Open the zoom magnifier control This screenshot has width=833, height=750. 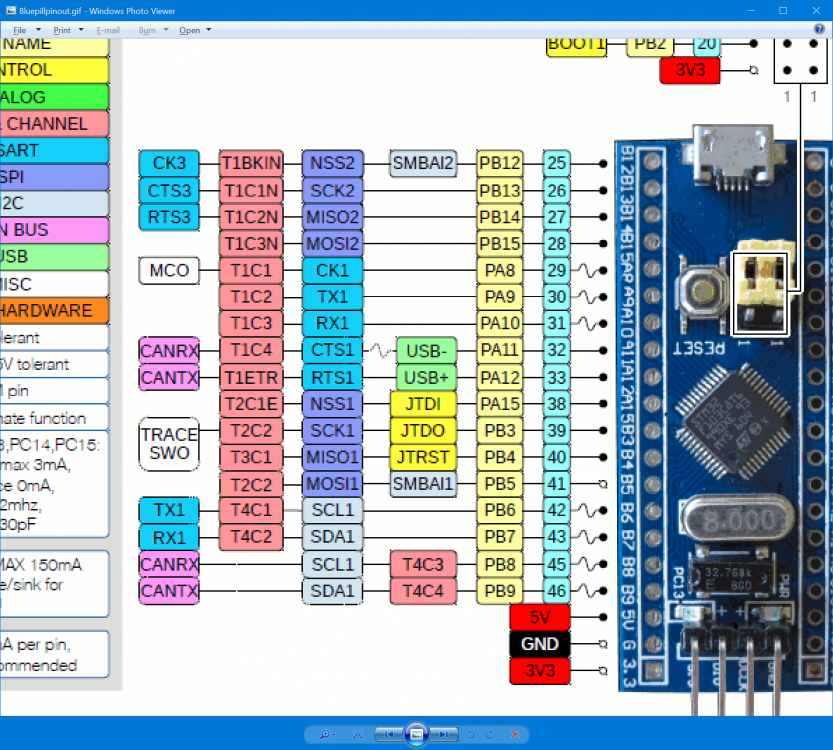point(327,735)
